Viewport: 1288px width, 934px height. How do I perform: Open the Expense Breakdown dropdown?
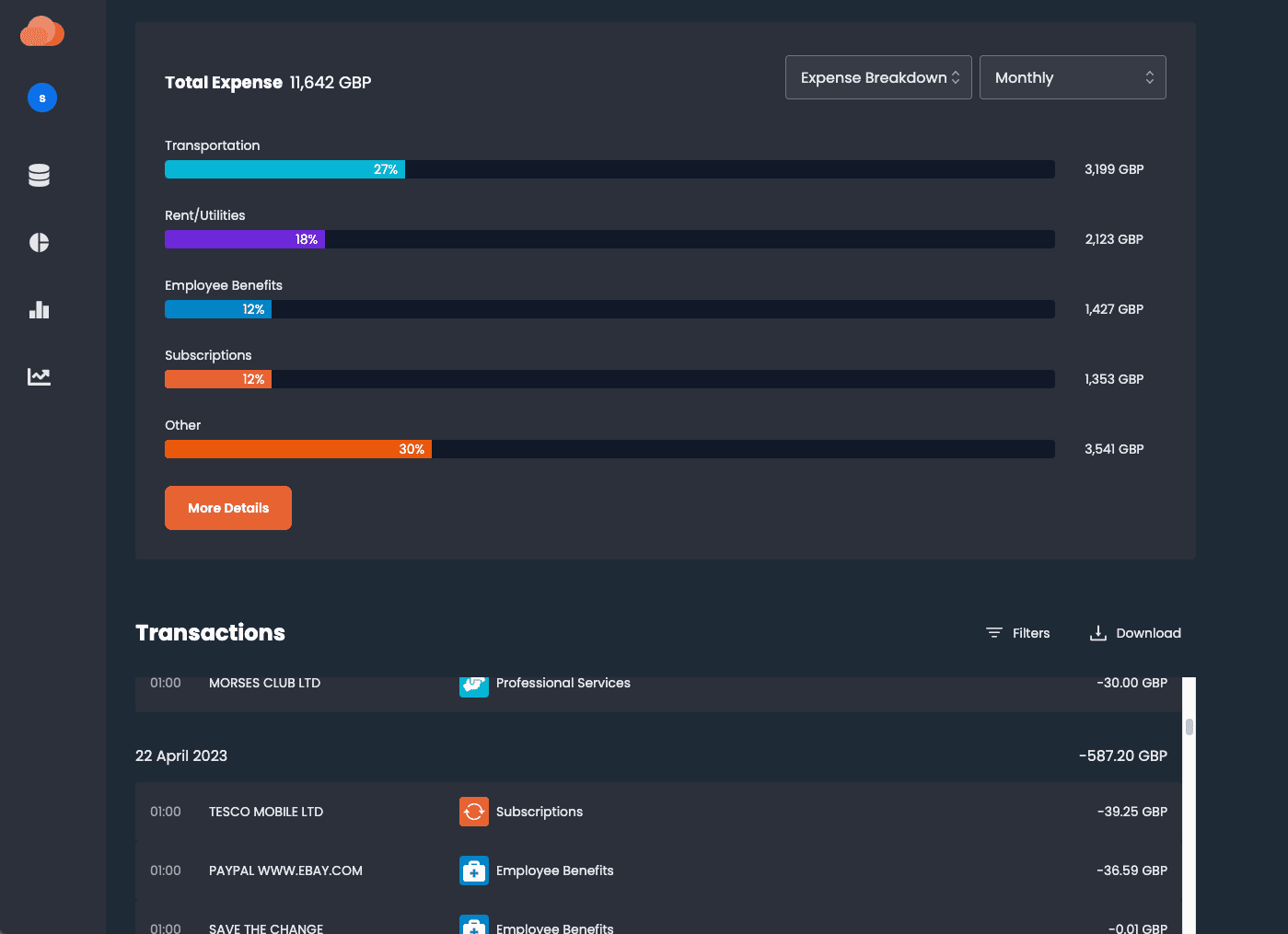[x=877, y=77]
